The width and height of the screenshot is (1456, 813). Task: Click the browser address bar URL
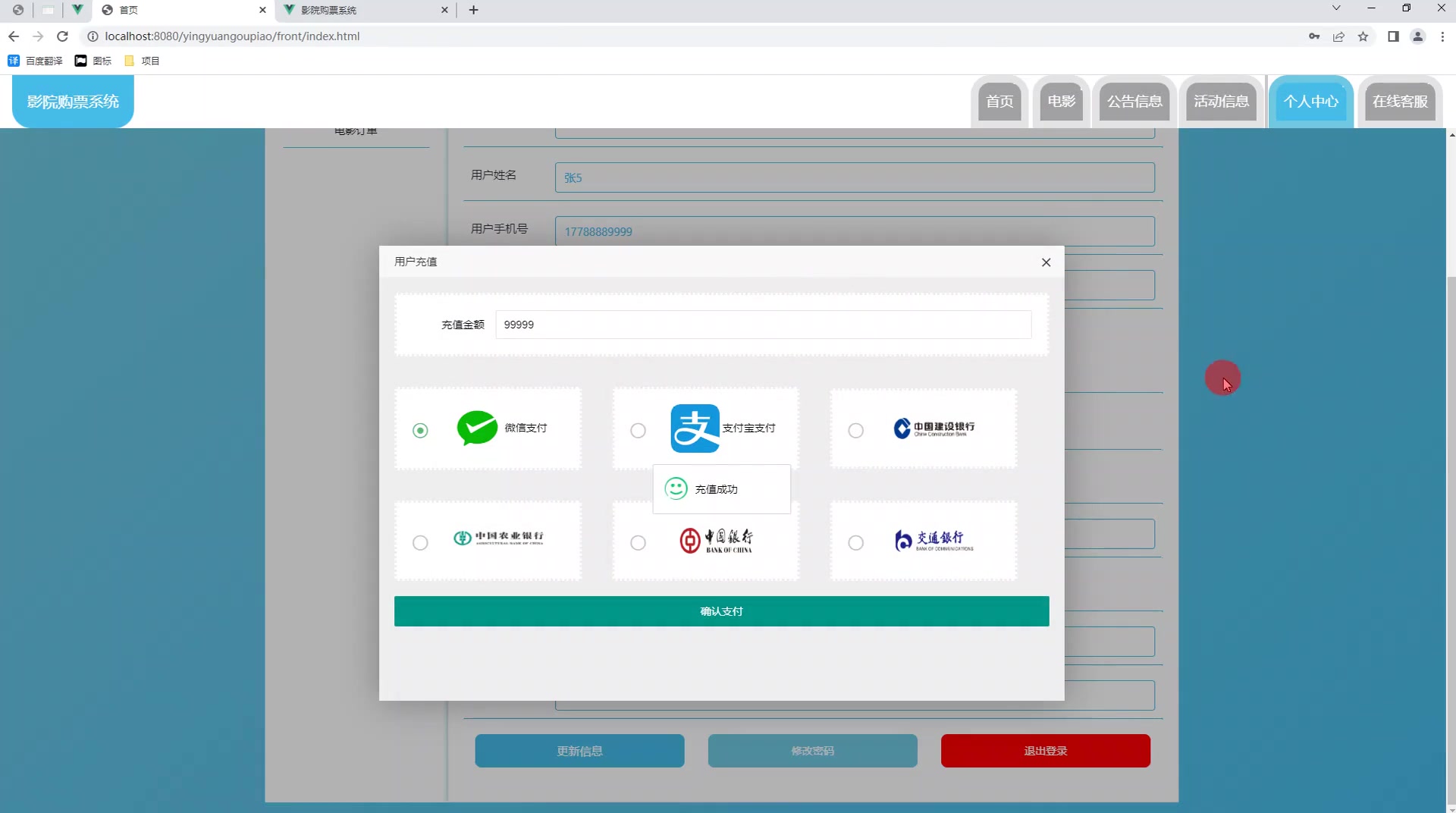pyautogui.click(x=232, y=36)
